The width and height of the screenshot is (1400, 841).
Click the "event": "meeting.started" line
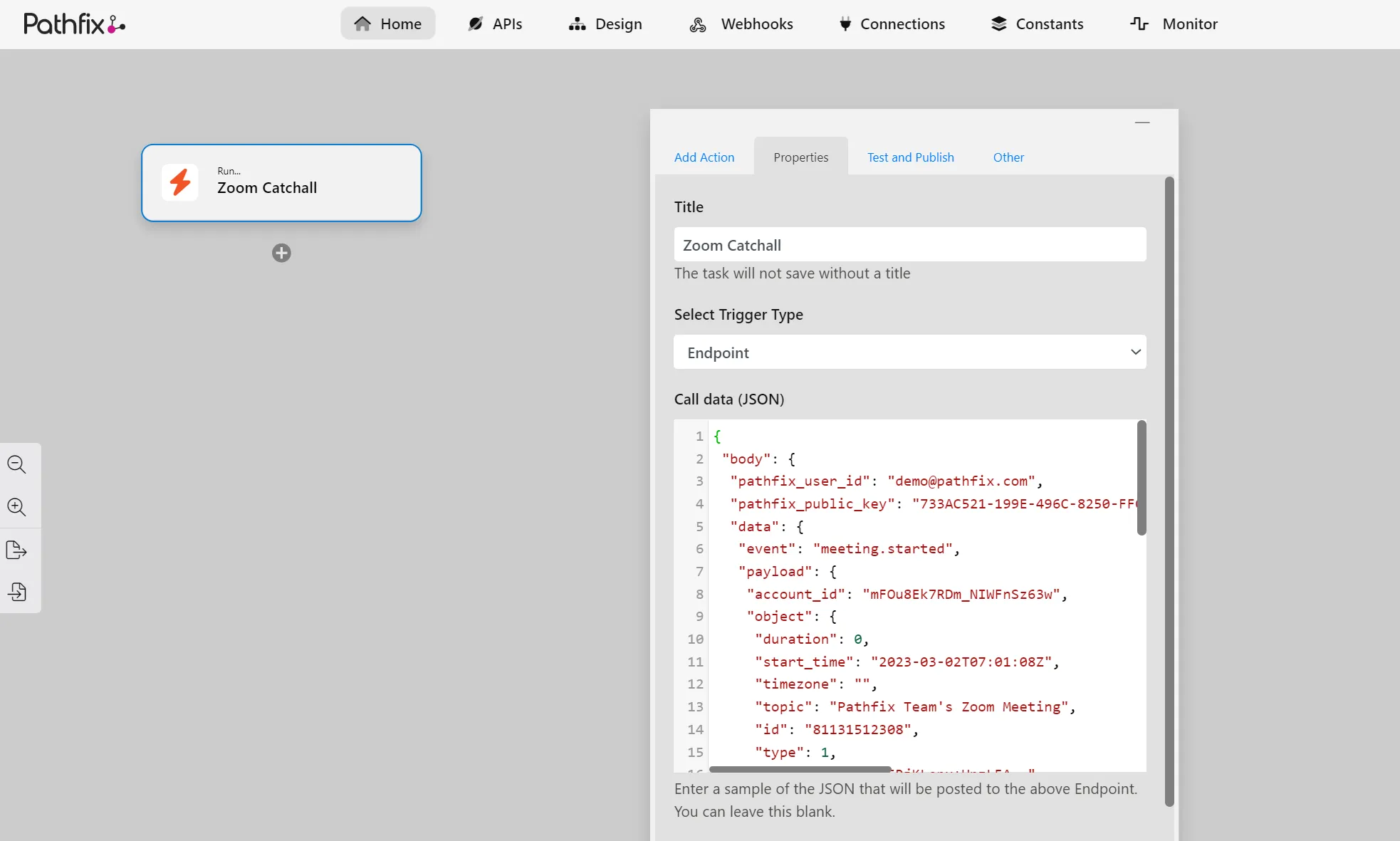point(849,549)
